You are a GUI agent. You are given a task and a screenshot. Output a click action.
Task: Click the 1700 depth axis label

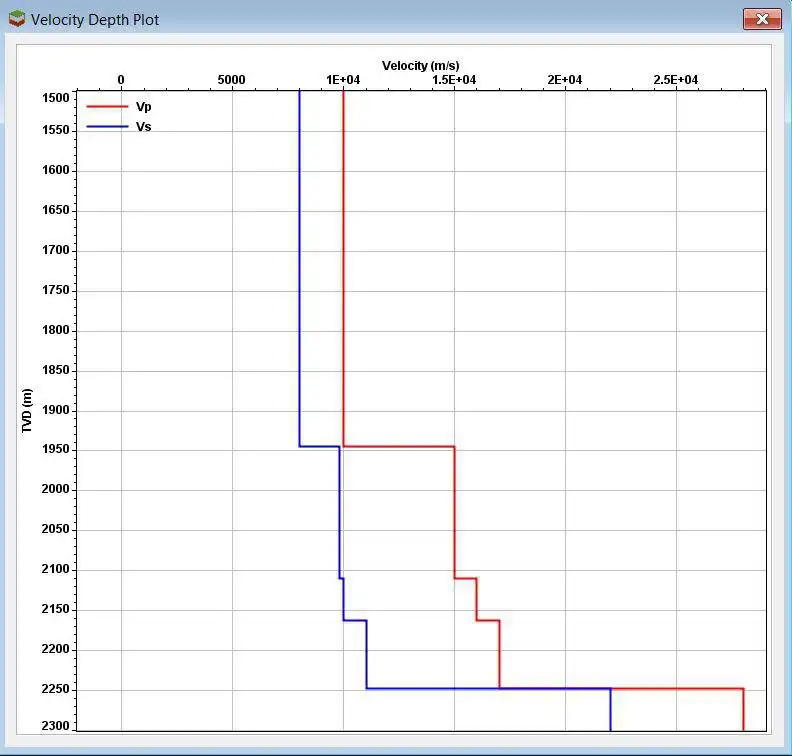tap(56, 250)
